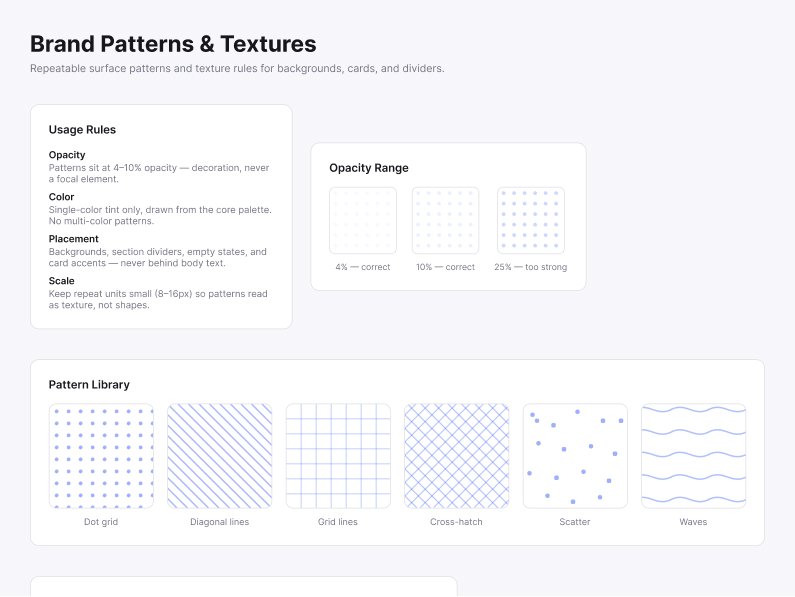Screen dimensions: 795x597
Task: Click the Opacity Range card title
Action: tap(369, 168)
